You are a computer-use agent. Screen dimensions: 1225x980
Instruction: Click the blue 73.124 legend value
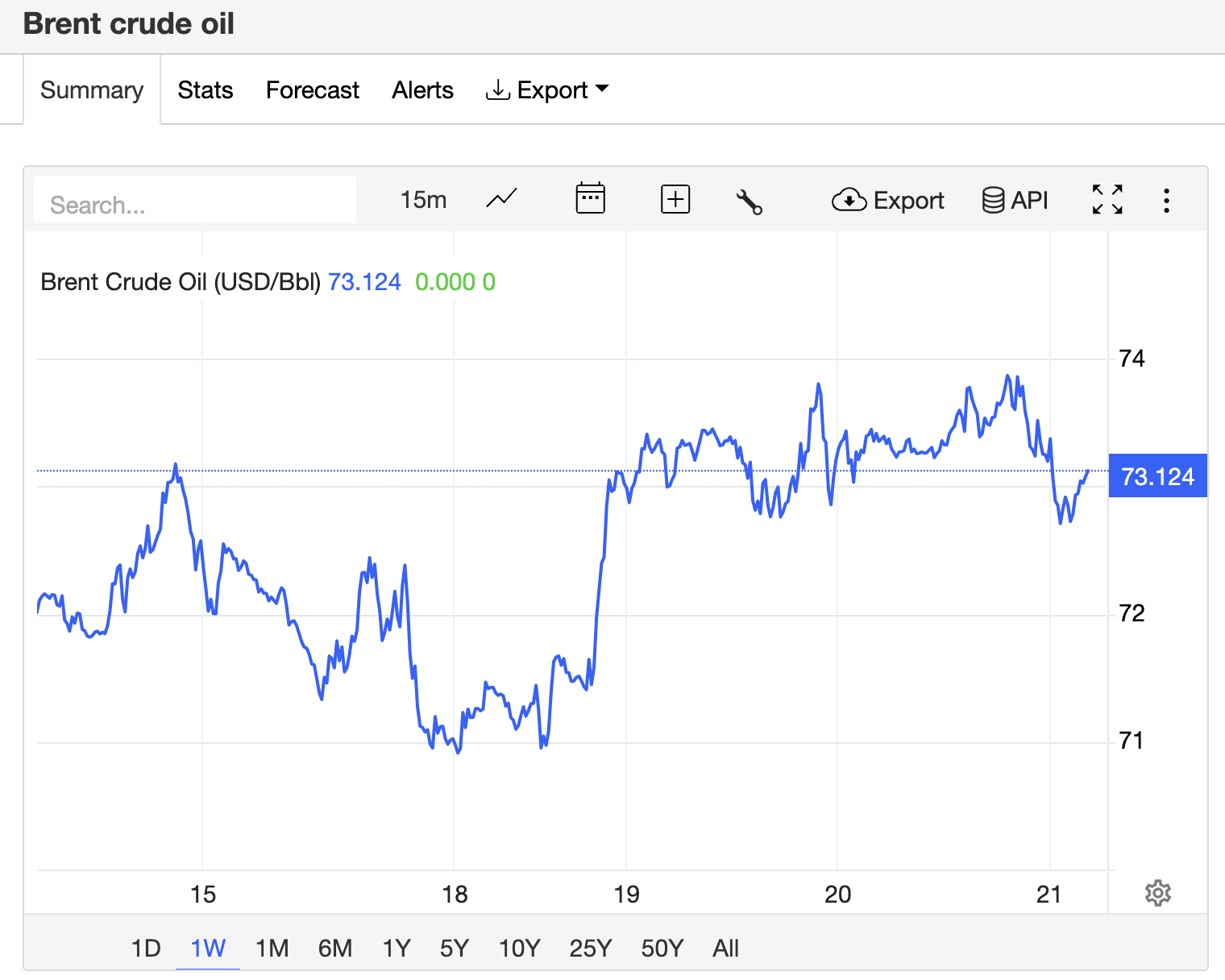364,282
